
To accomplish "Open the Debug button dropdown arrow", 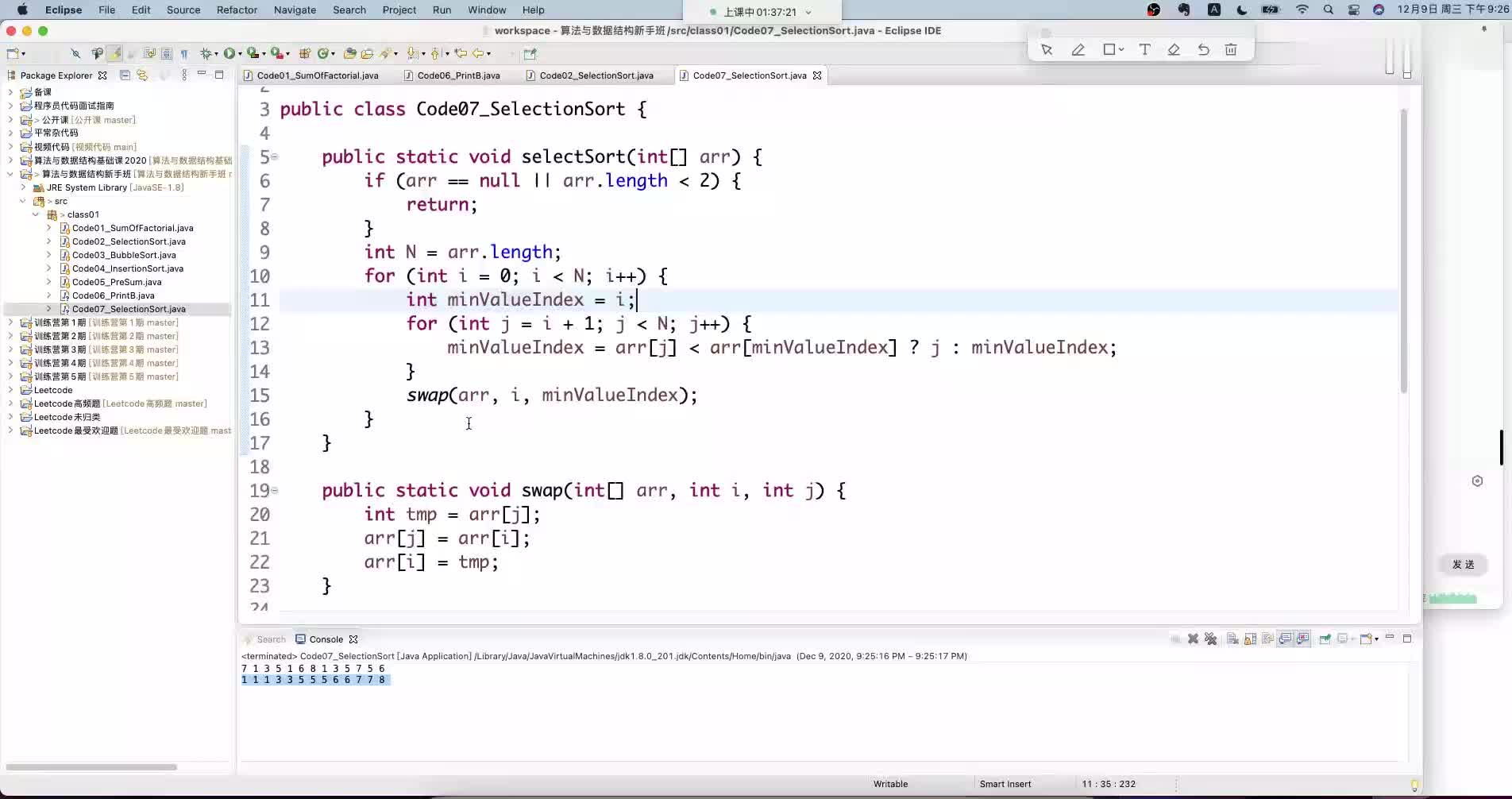I will (x=216, y=53).
